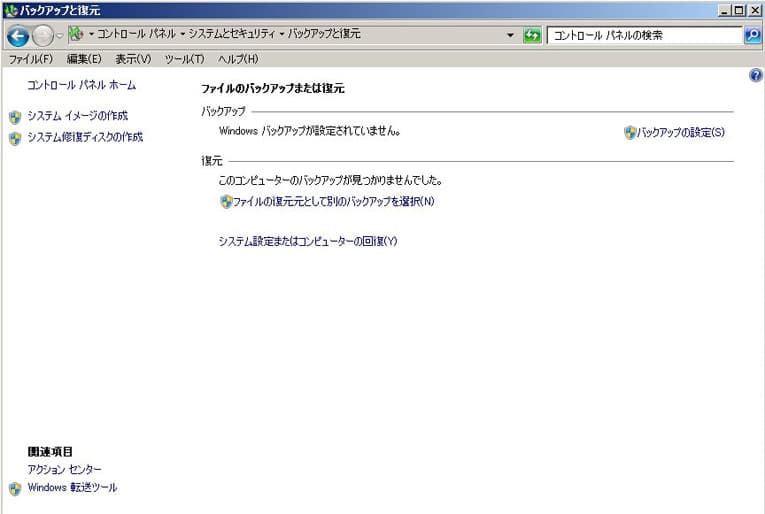Click the magnifier search icon
The width and height of the screenshot is (765, 514).
pos(753,35)
